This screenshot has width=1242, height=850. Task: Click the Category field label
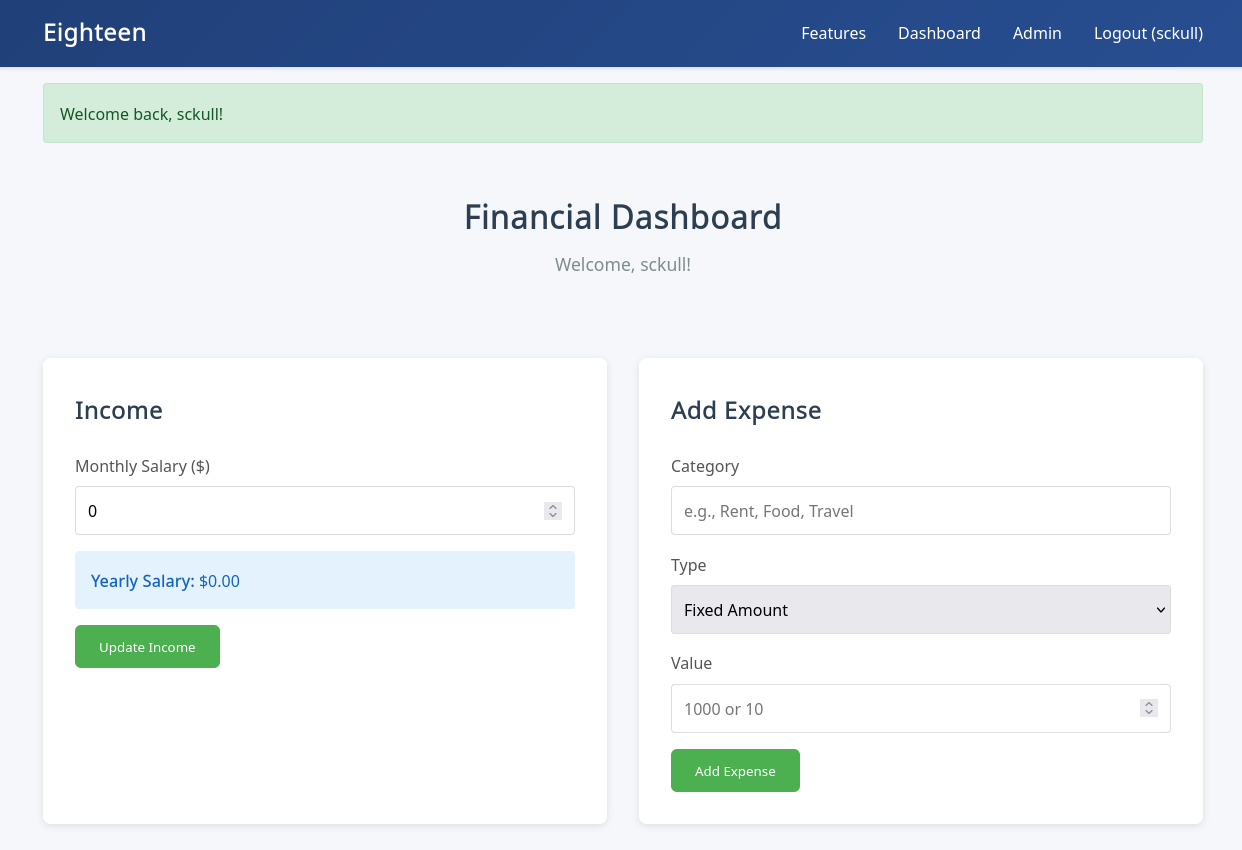[x=705, y=466]
